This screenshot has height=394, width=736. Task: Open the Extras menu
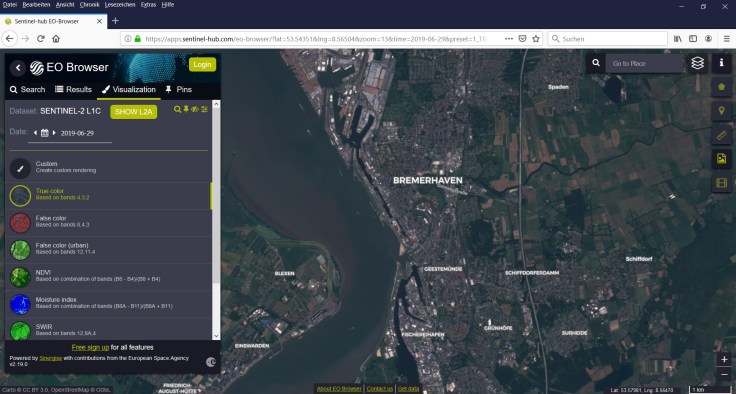pyautogui.click(x=149, y=5)
